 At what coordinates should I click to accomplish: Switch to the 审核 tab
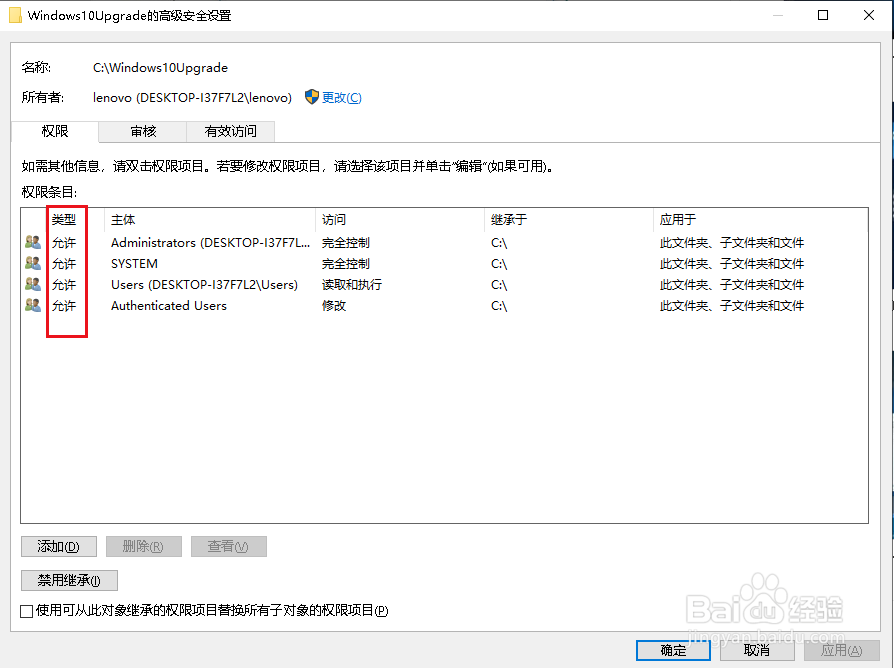(141, 131)
